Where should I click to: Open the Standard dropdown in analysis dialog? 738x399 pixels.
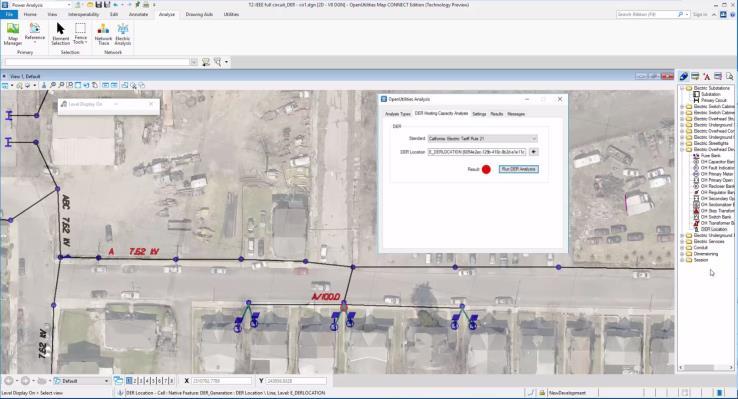pyautogui.click(x=482, y=139)
